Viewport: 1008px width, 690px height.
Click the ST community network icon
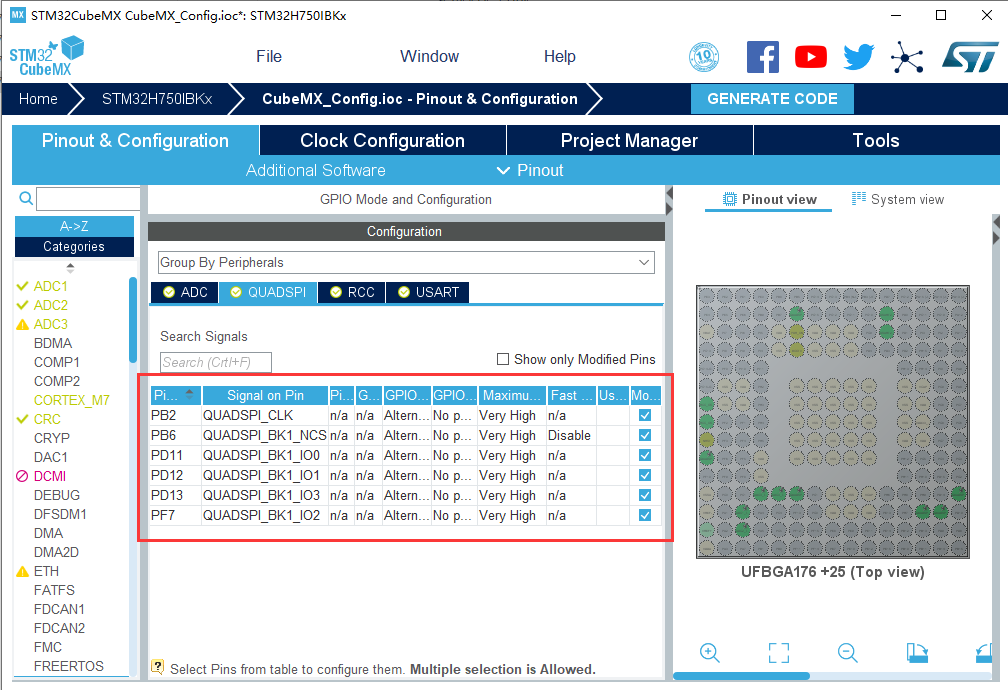coord(907,57)
